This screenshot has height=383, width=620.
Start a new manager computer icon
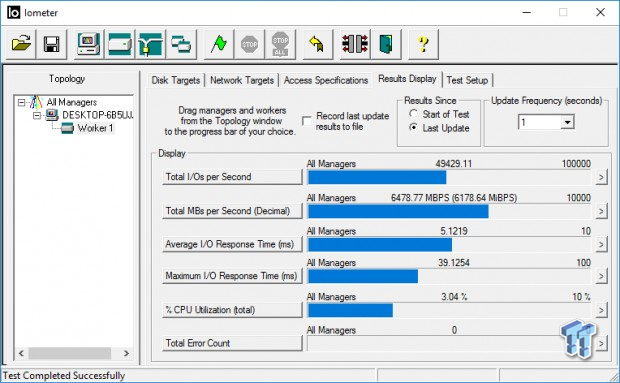coord(89,44)
